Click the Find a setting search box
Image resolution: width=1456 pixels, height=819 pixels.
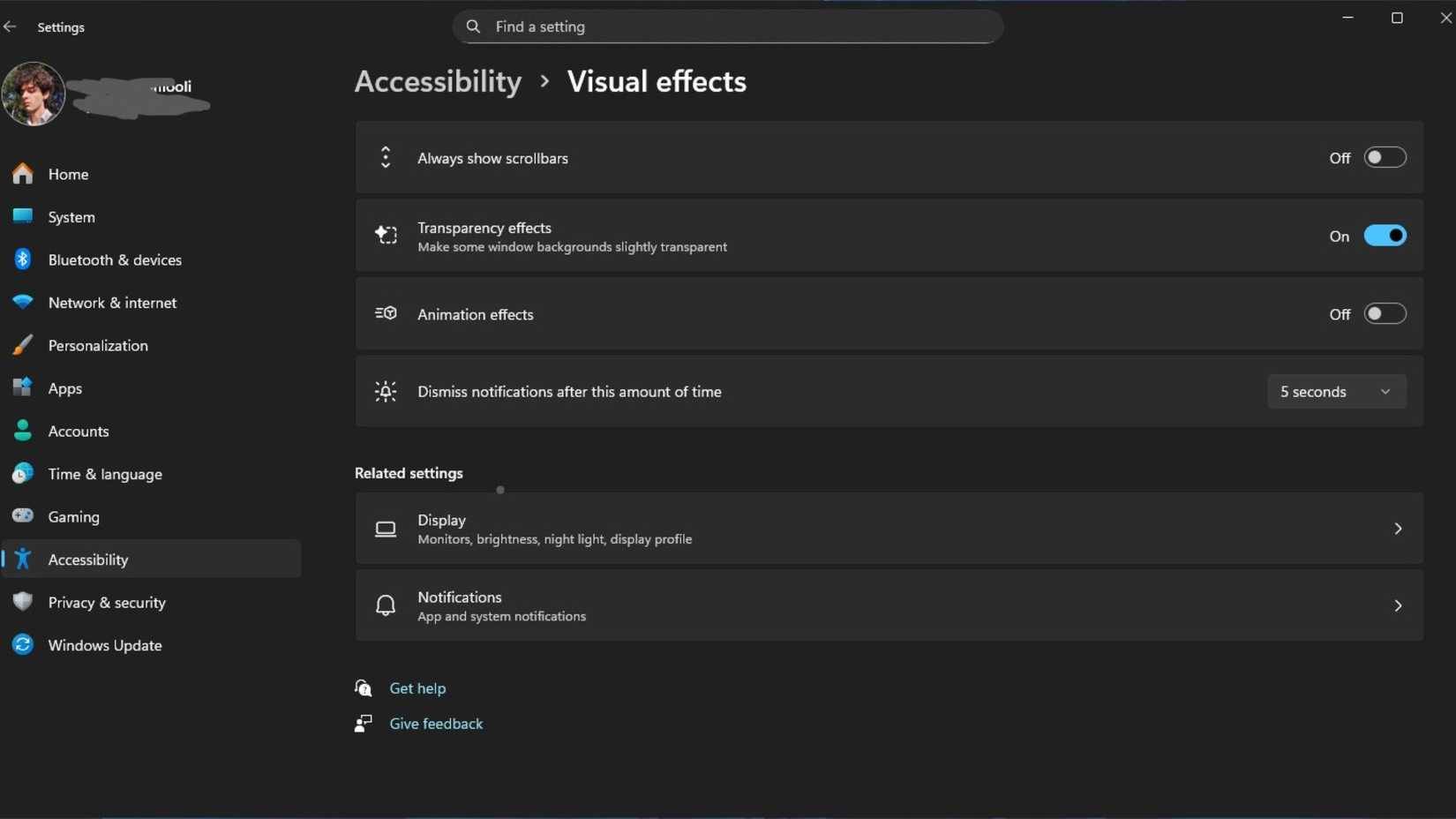(x=726, y=26)
